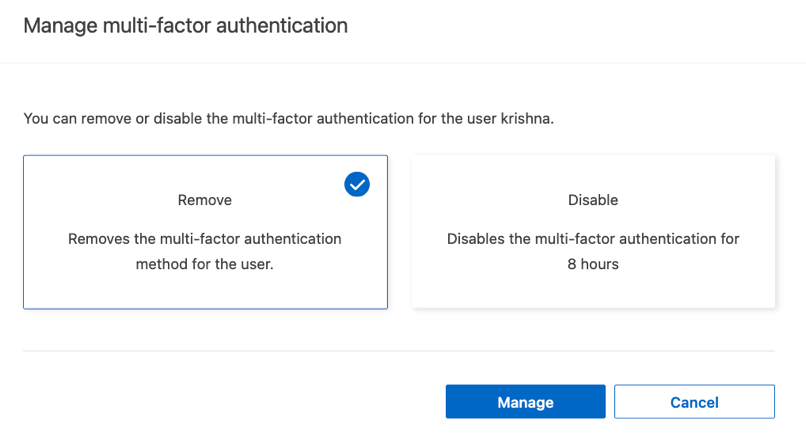Click the Remove card description text
806x445 pixels.
tap(205, 252)
